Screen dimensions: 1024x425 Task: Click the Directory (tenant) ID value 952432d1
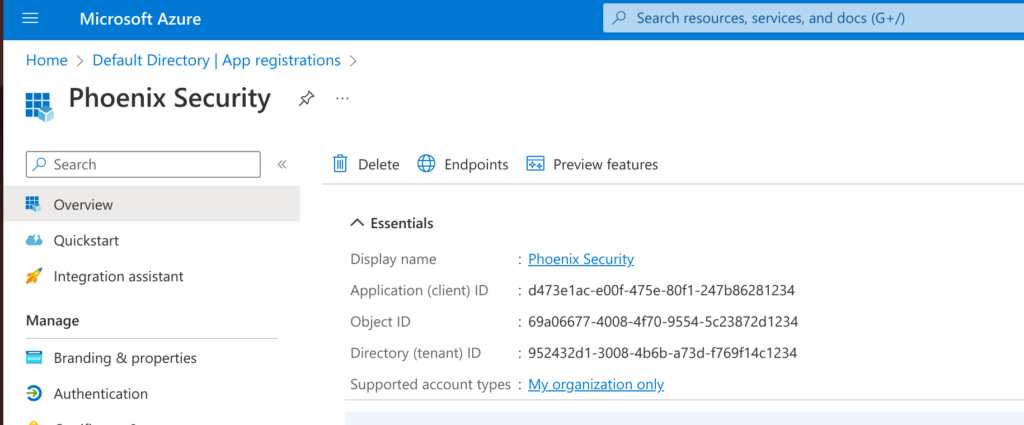pos(662,353)
